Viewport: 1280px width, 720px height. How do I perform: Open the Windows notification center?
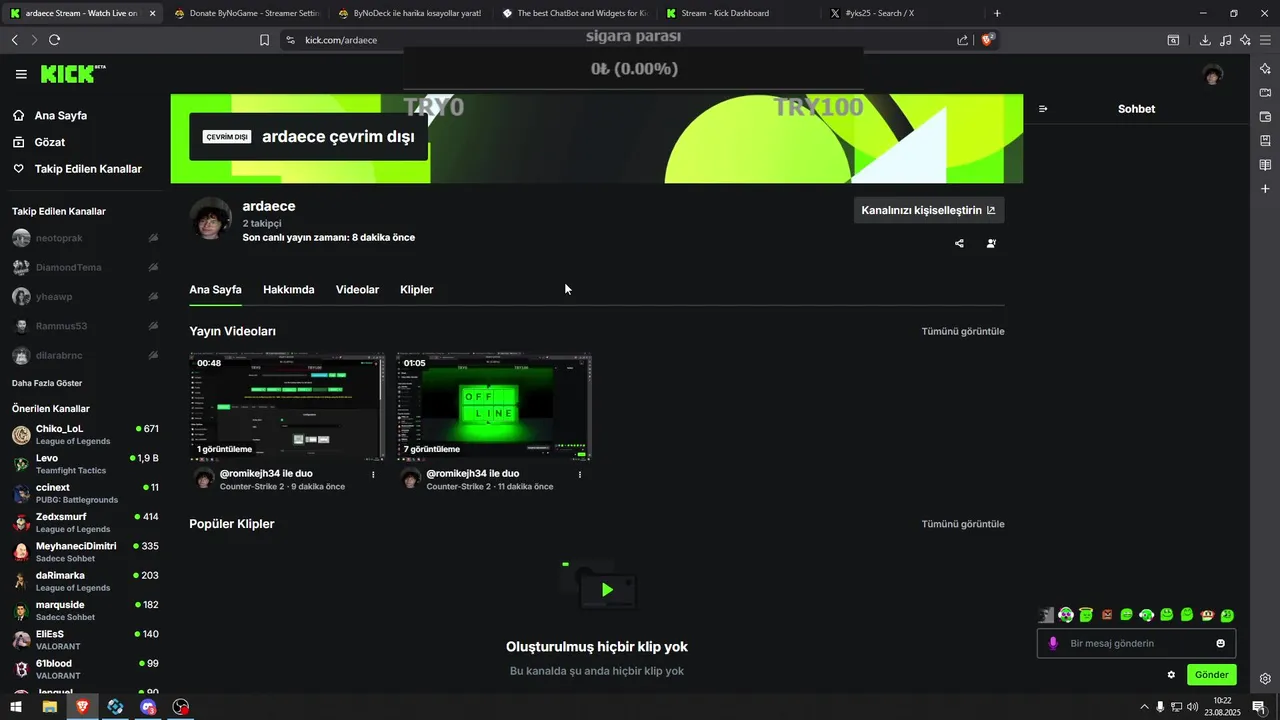[x=1259, y=707]
